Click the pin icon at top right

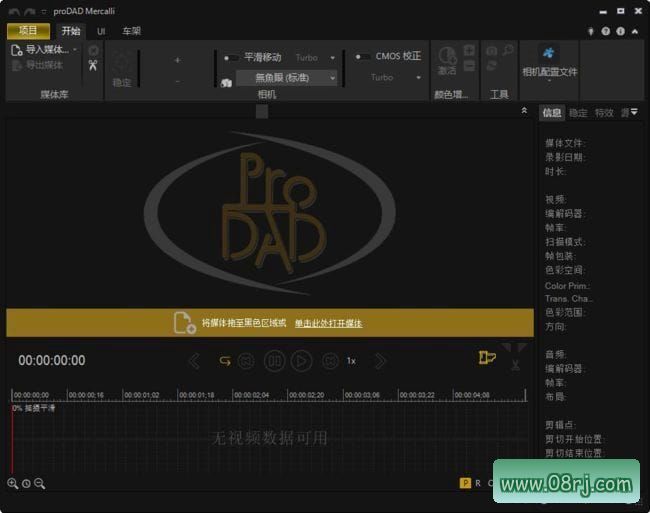591,31
